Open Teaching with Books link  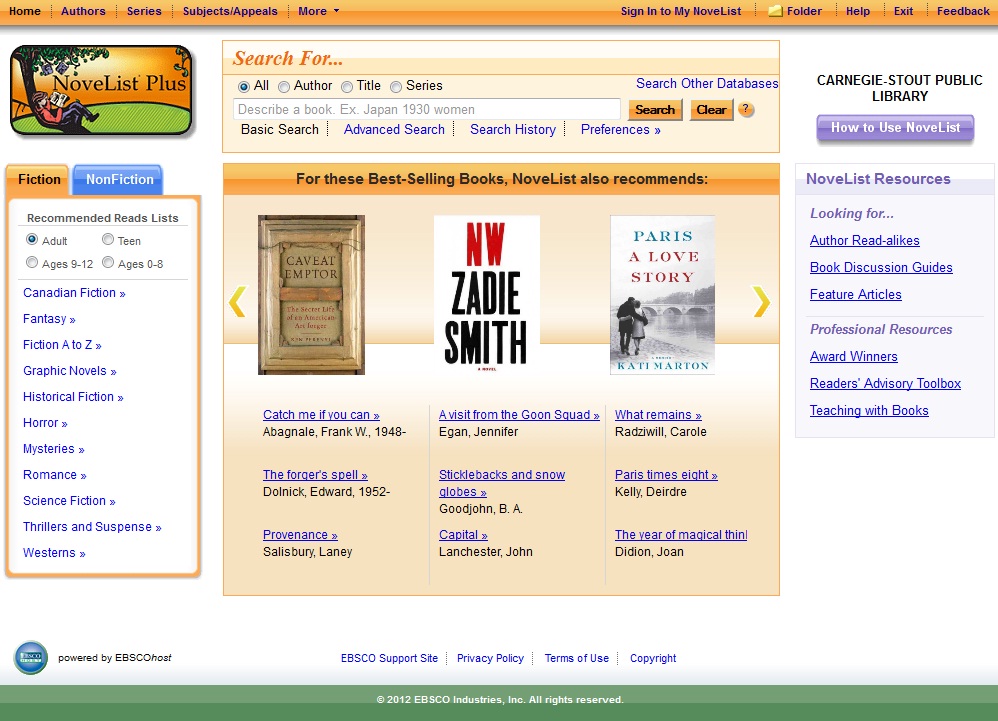[x=869, y=410]
